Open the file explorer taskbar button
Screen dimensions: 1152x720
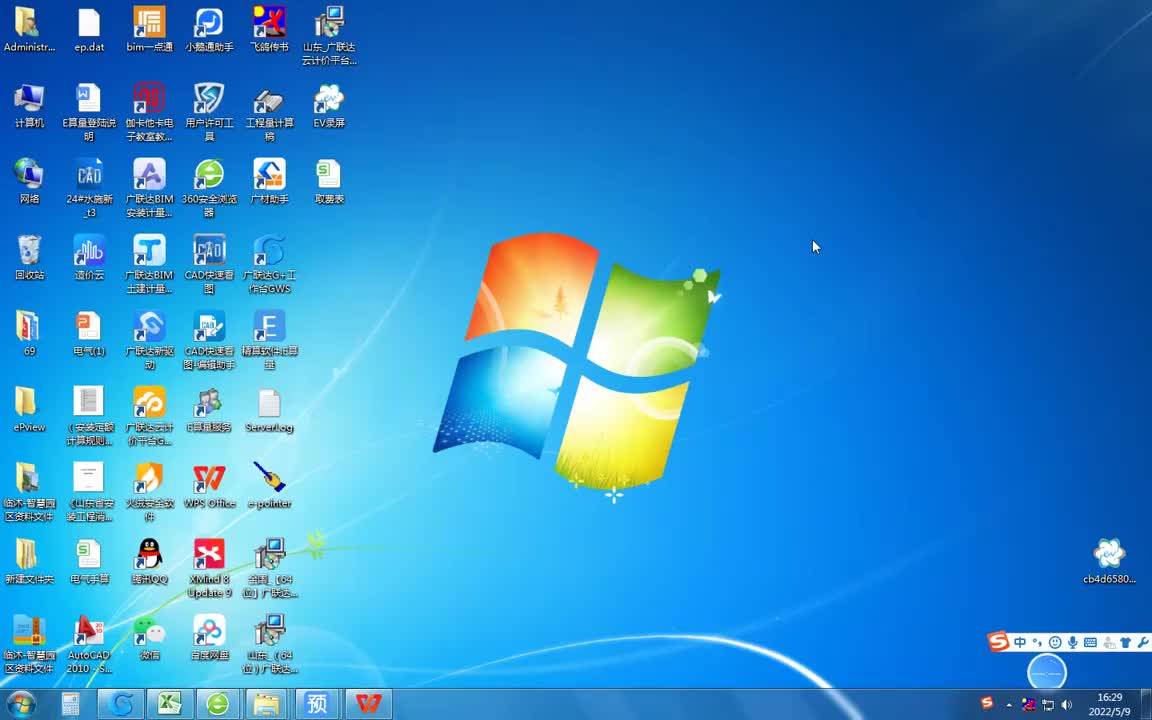[267, 705]
